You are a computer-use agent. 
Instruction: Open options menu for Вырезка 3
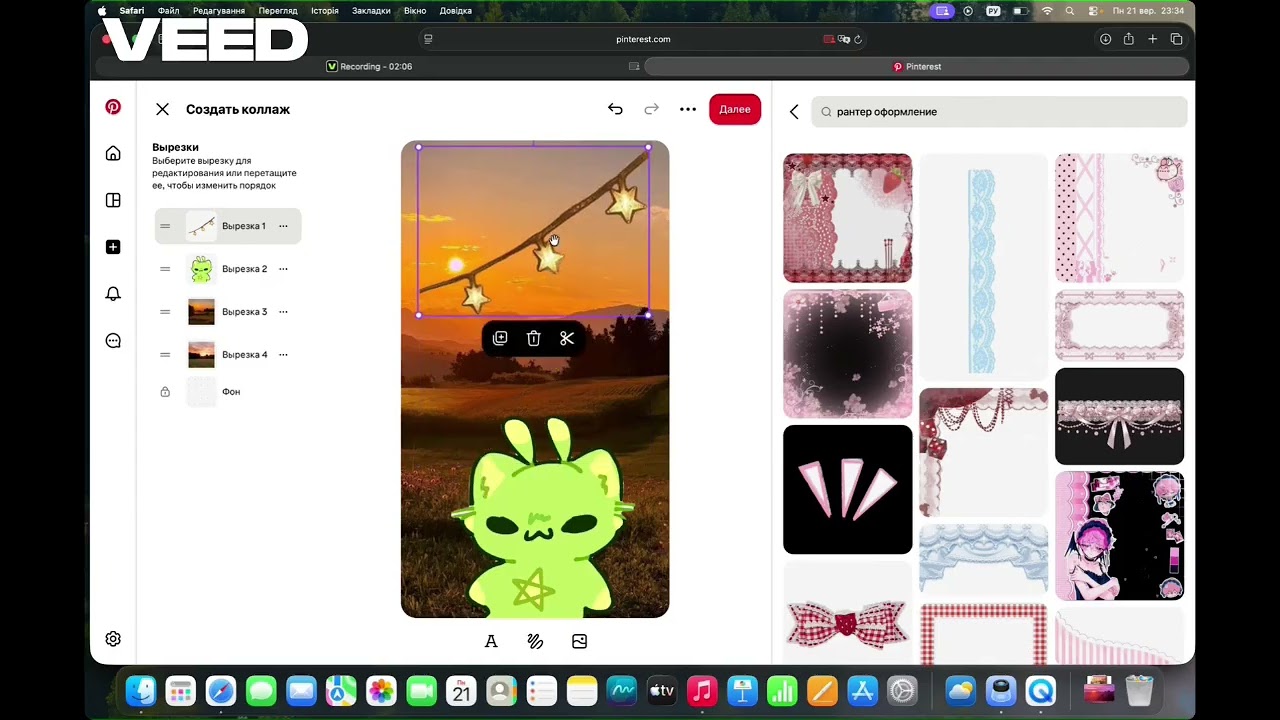(x=283, y=312)
